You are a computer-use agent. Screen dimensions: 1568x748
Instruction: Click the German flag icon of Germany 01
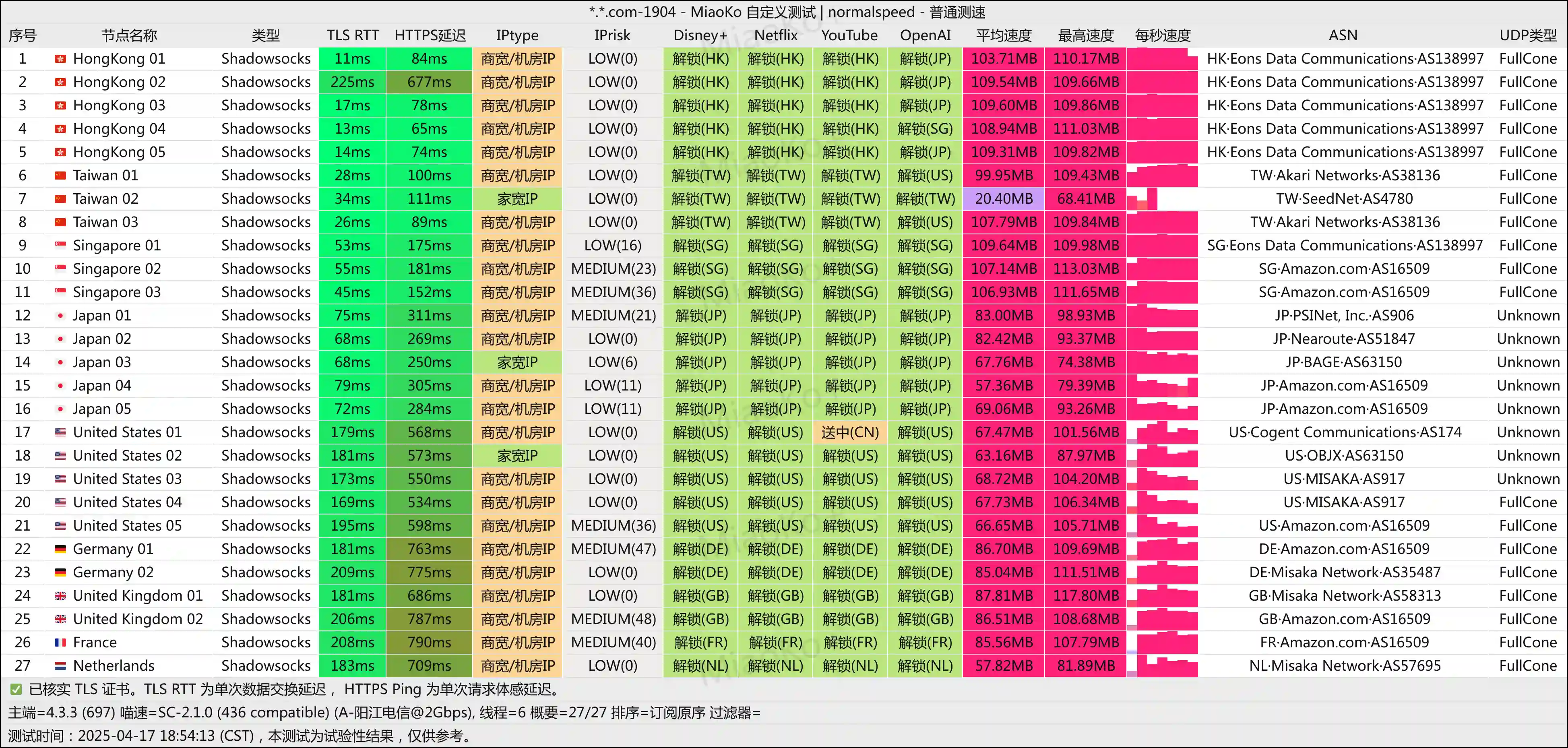[60, 549]
